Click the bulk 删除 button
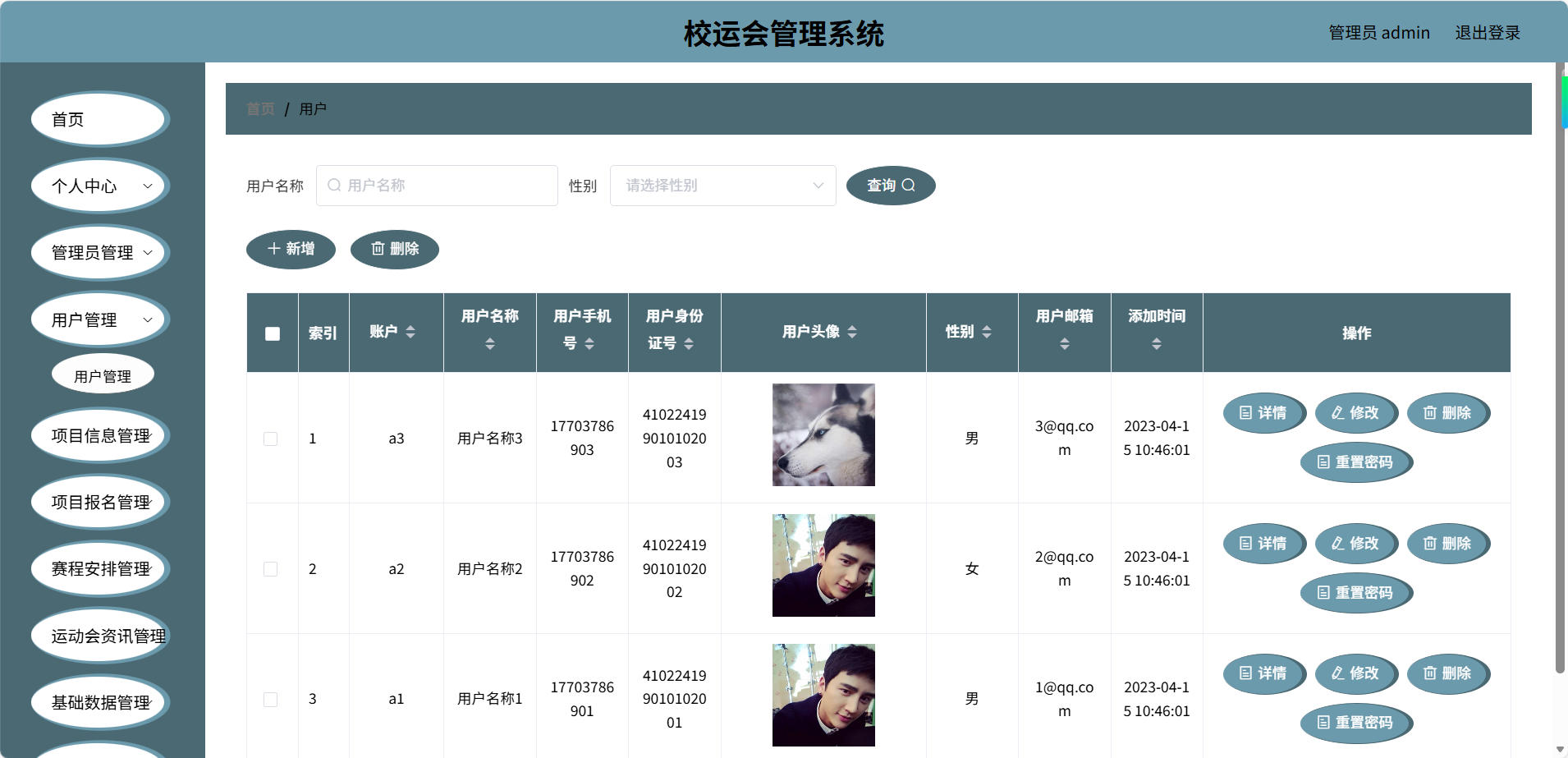This screenshot has height=758, width=1568. pos(395,249)
